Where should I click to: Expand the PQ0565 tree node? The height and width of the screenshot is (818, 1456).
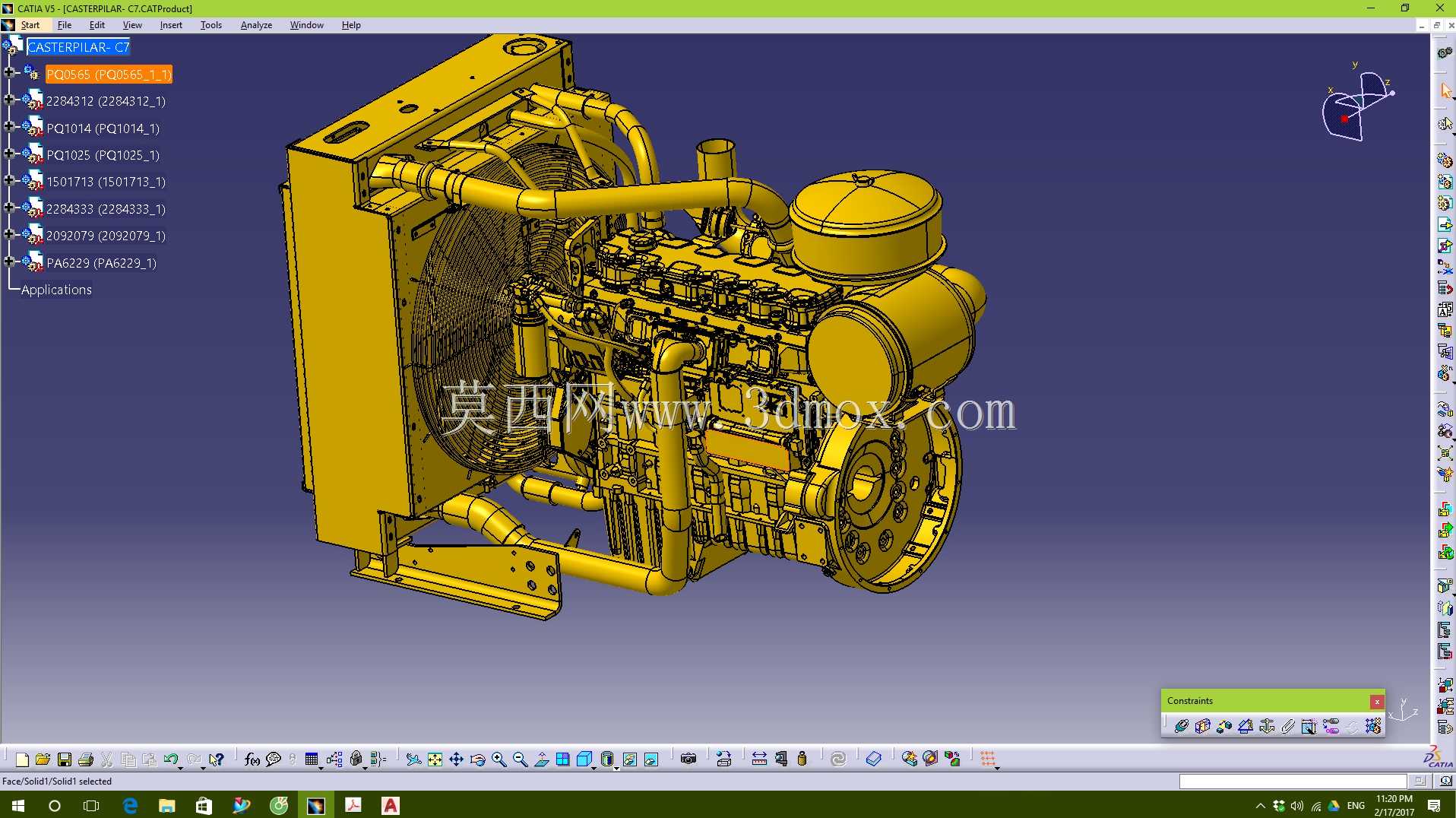click(9, 72)
